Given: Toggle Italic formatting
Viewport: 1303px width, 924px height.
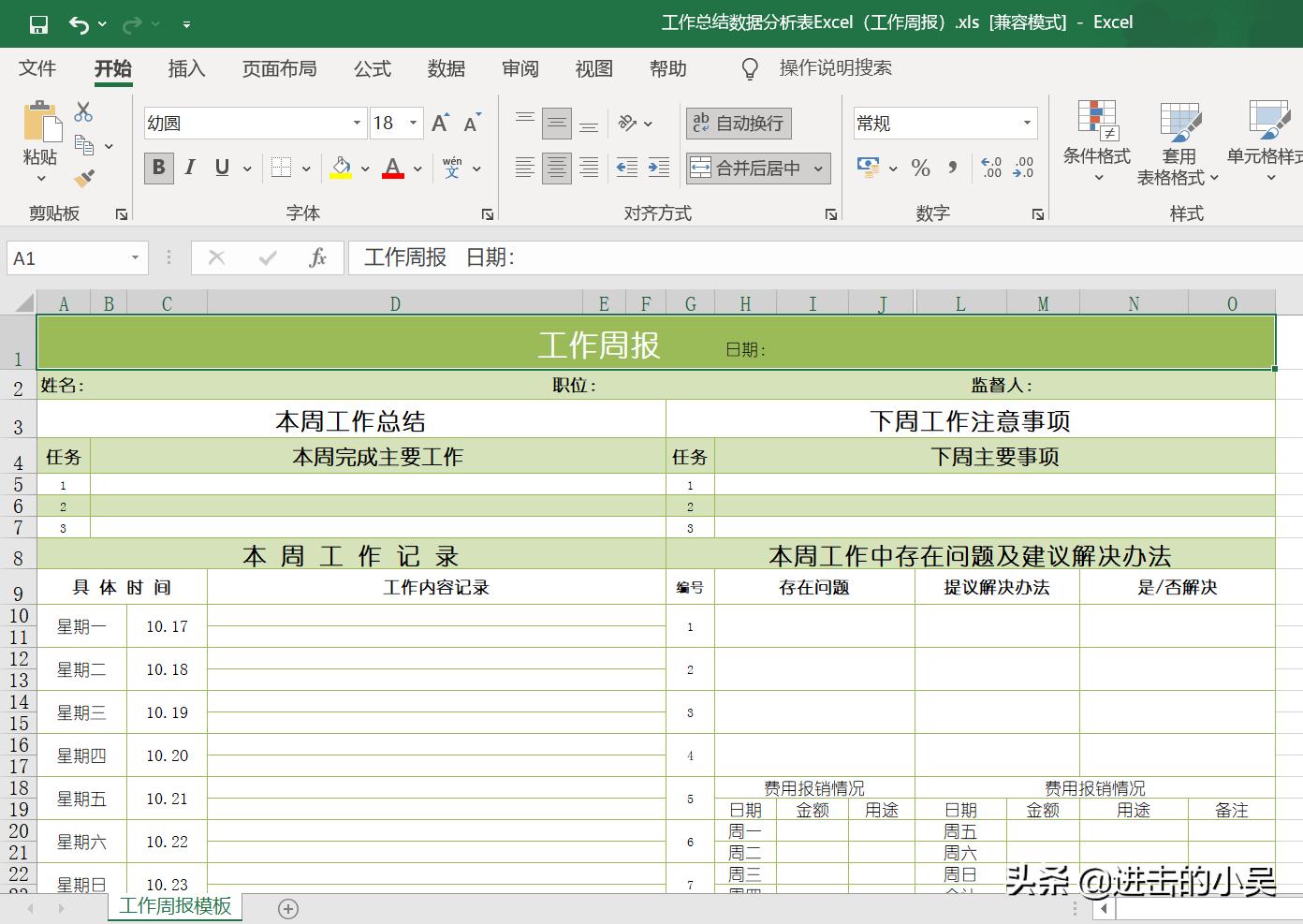Looking at the screenshot, I should (x=190, y=168).
